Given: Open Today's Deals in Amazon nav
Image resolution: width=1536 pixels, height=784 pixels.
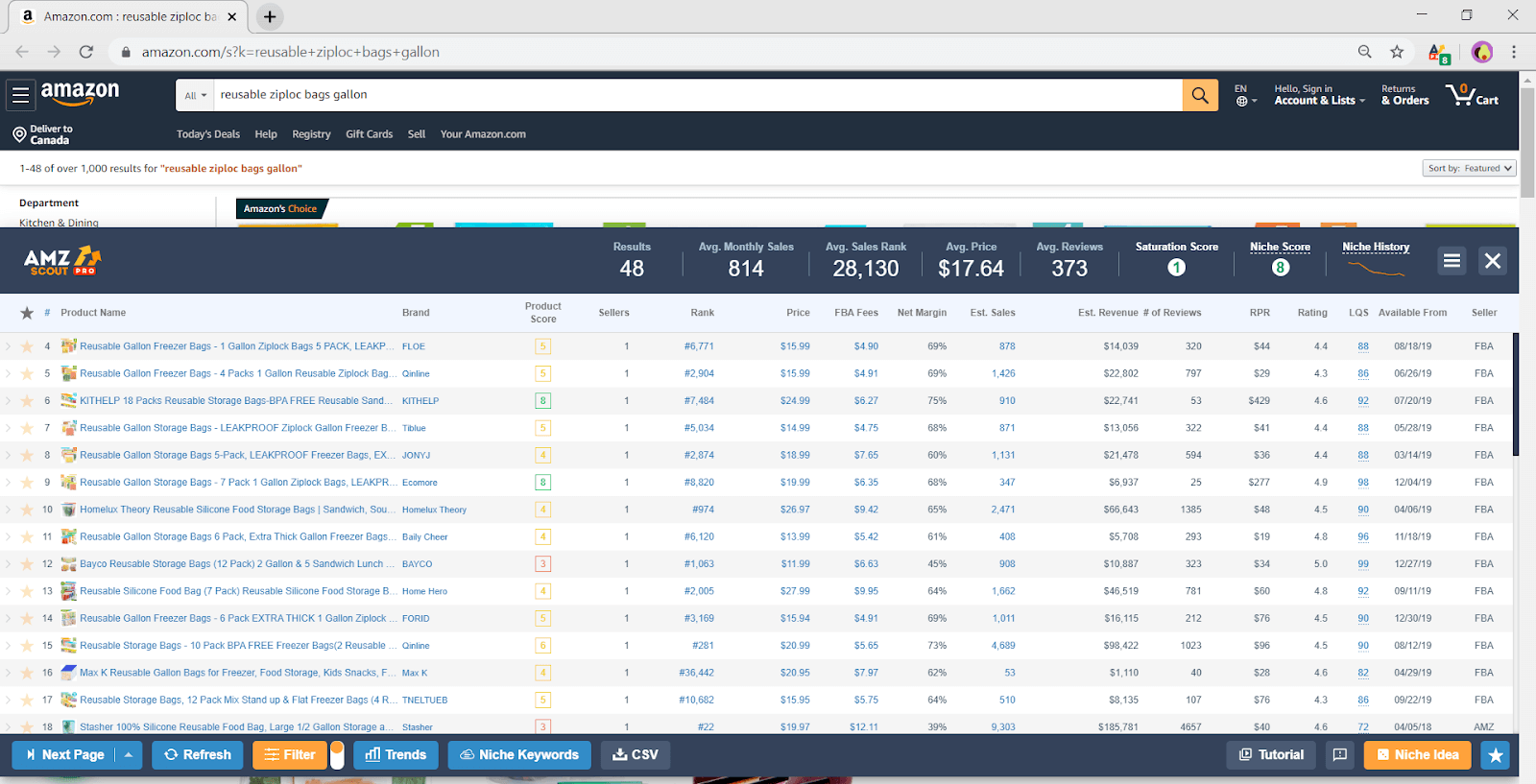Looking at the screenshot, I should [x=208, y=134].
